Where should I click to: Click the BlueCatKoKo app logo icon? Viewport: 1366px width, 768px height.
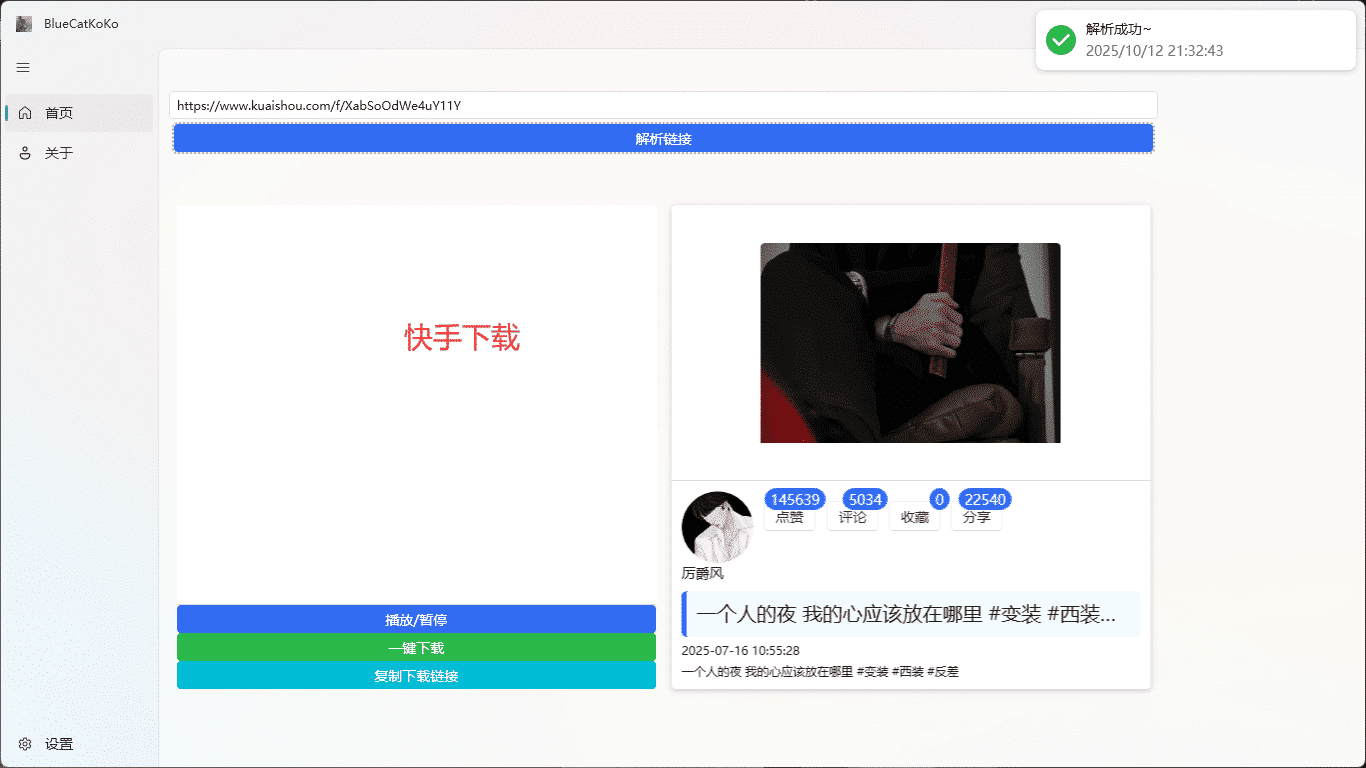(x=24, y=24)
